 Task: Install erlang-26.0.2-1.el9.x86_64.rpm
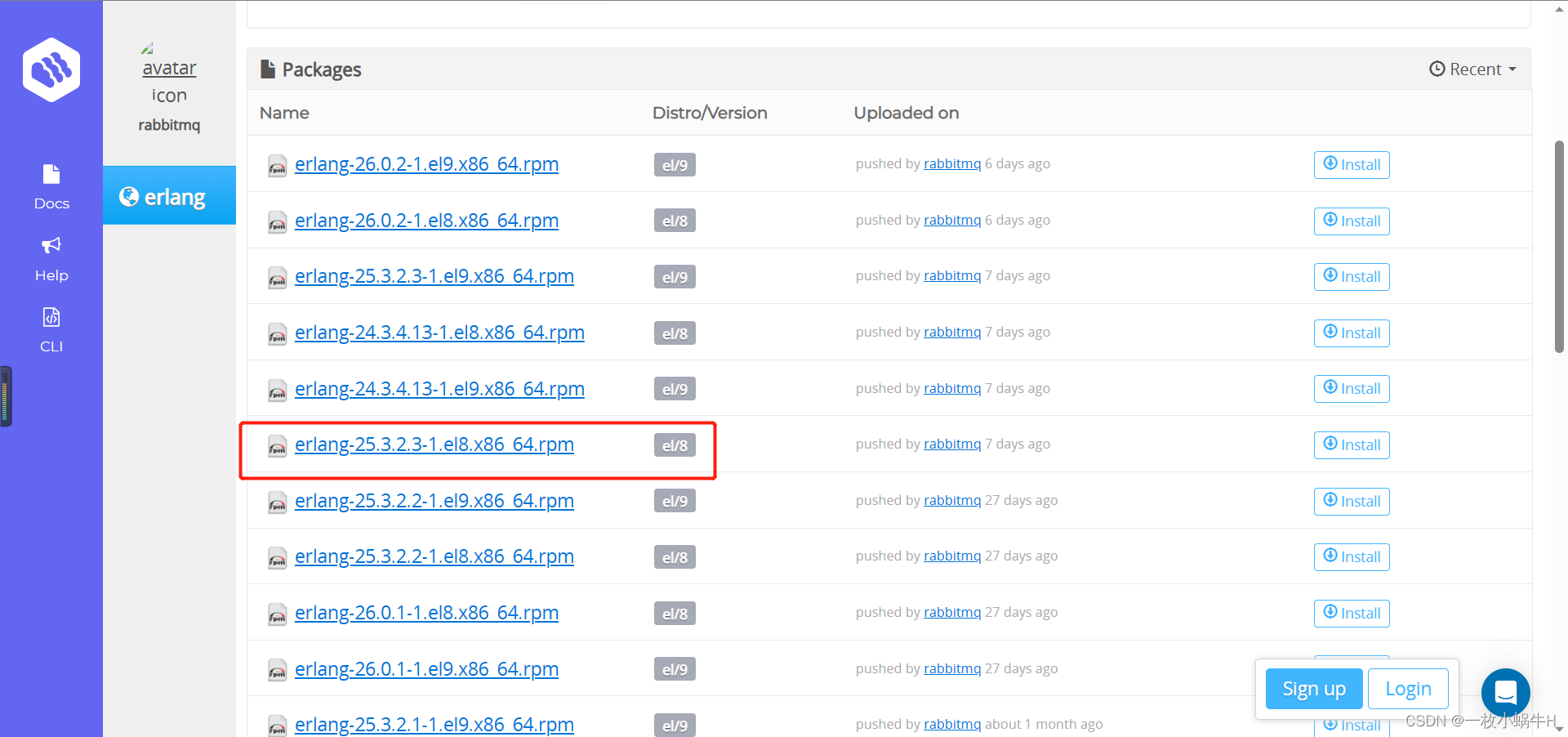tap(1352, 165)
